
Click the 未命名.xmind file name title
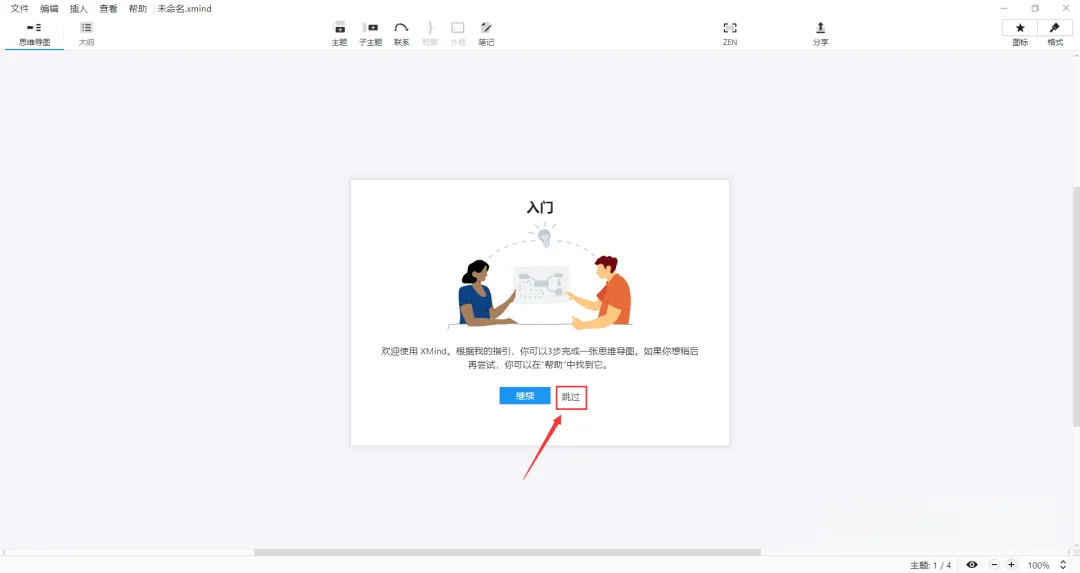click(185, 8)
